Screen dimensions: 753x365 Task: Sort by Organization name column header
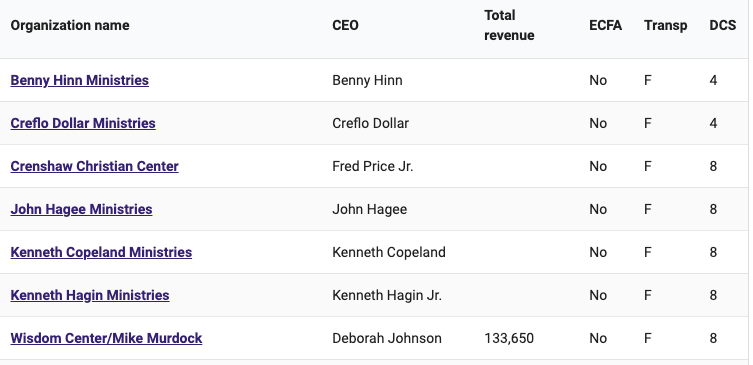point(70,25)
